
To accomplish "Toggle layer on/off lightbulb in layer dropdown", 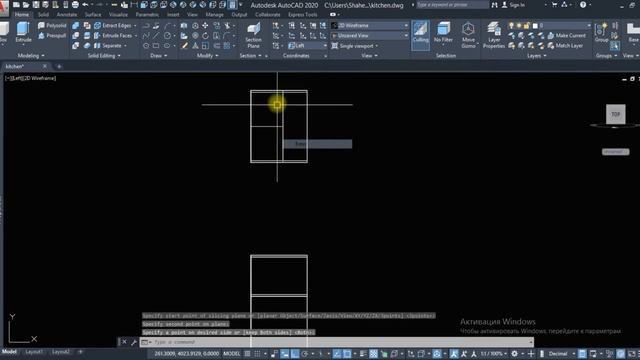I will tap(511, 25).
